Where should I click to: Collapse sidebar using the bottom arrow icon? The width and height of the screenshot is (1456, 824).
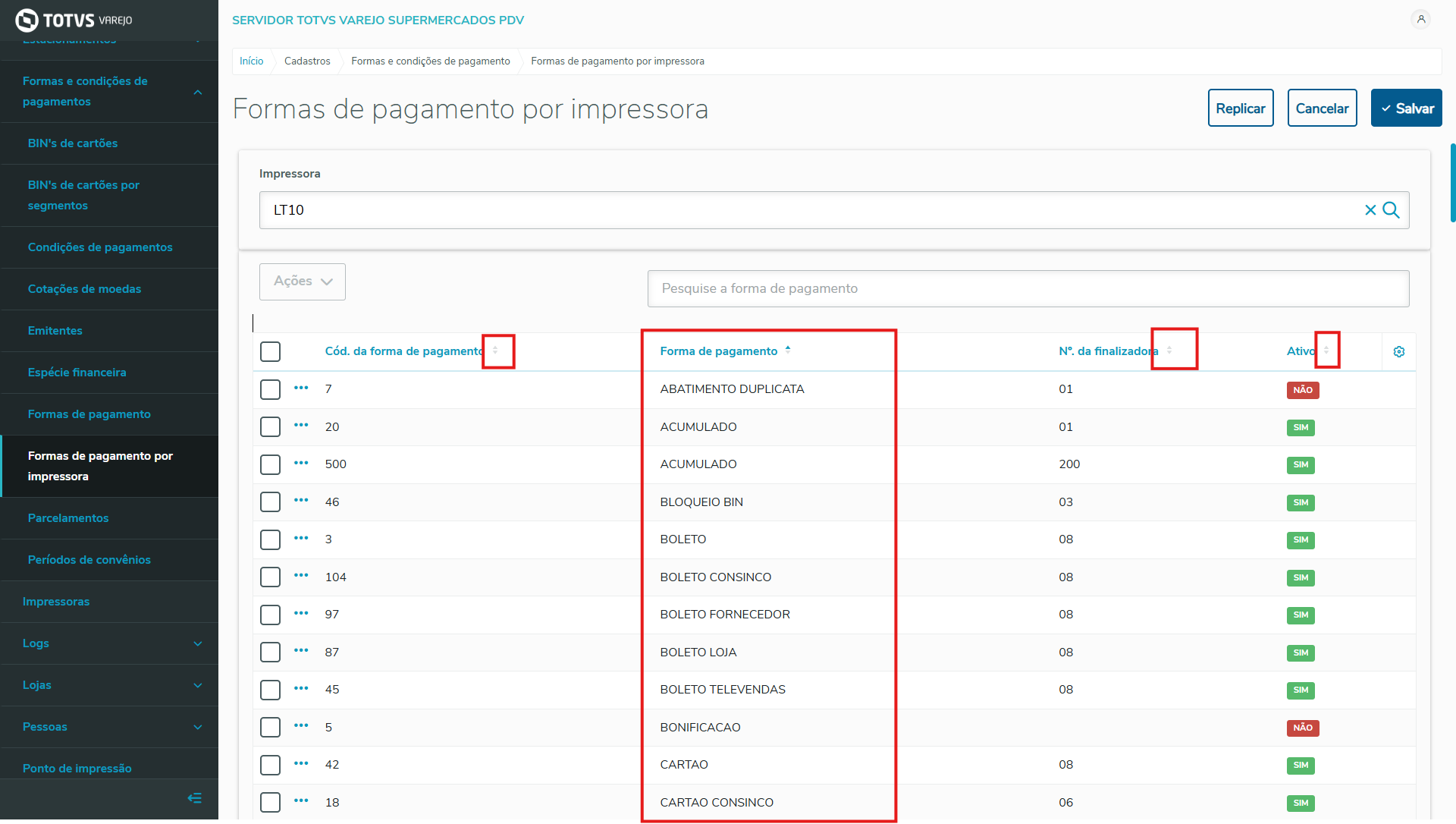point(195,797)
